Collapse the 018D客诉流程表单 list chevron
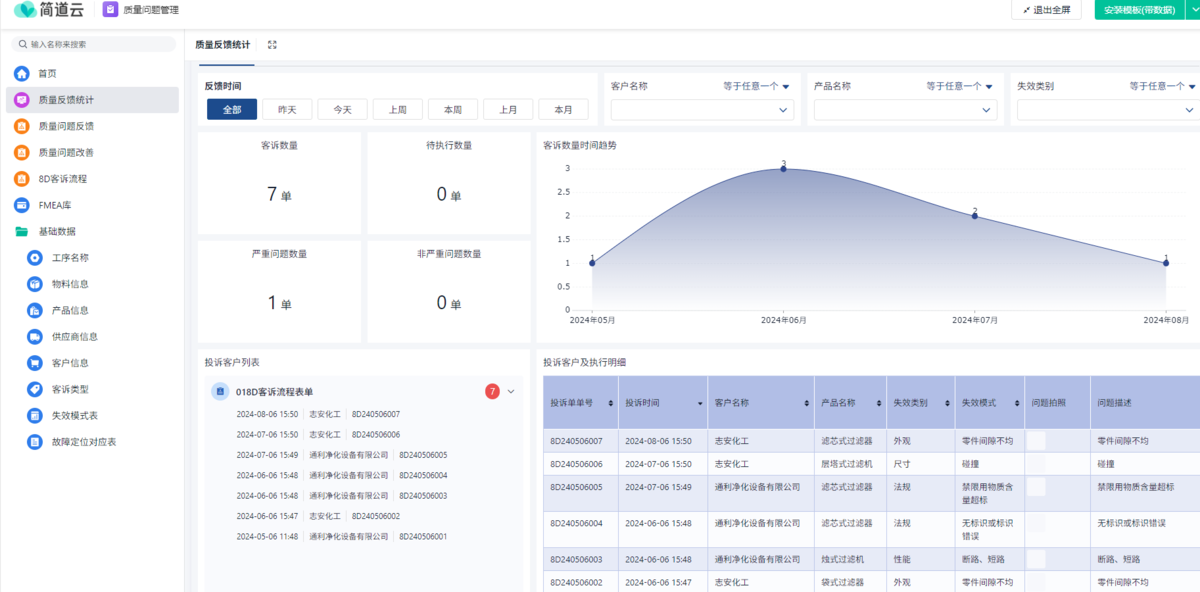 click(511, 392)
